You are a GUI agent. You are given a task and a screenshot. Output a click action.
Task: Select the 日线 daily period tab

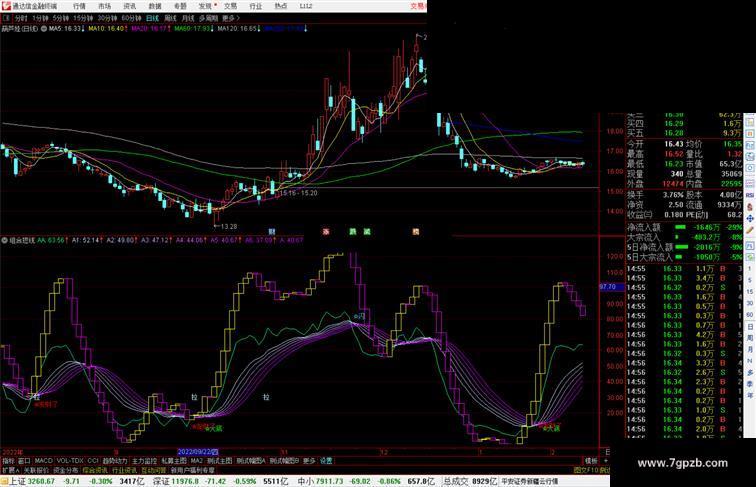pyautogui.click(x=152, y=18)
